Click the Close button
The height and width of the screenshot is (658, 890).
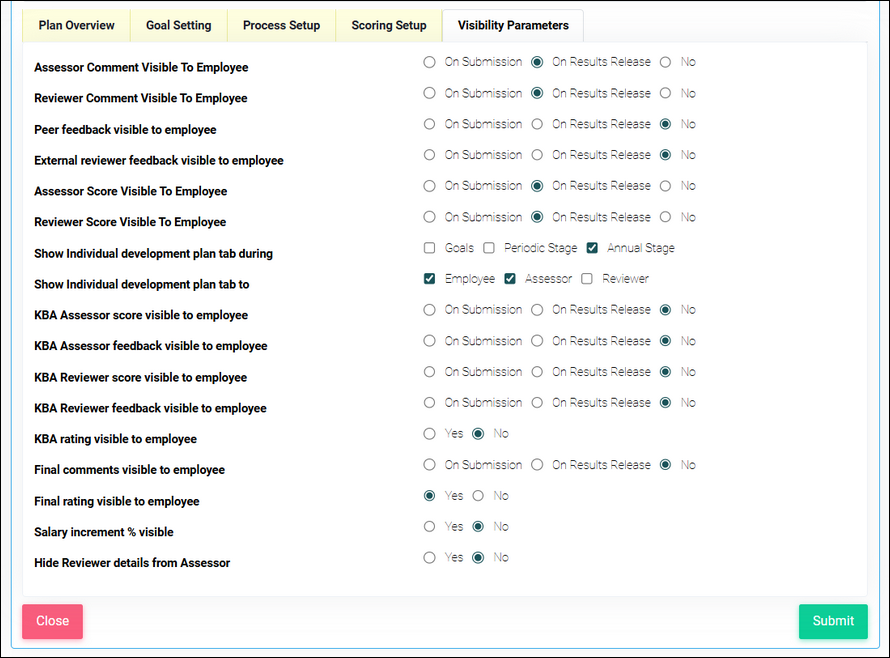[x=52, y=621]
